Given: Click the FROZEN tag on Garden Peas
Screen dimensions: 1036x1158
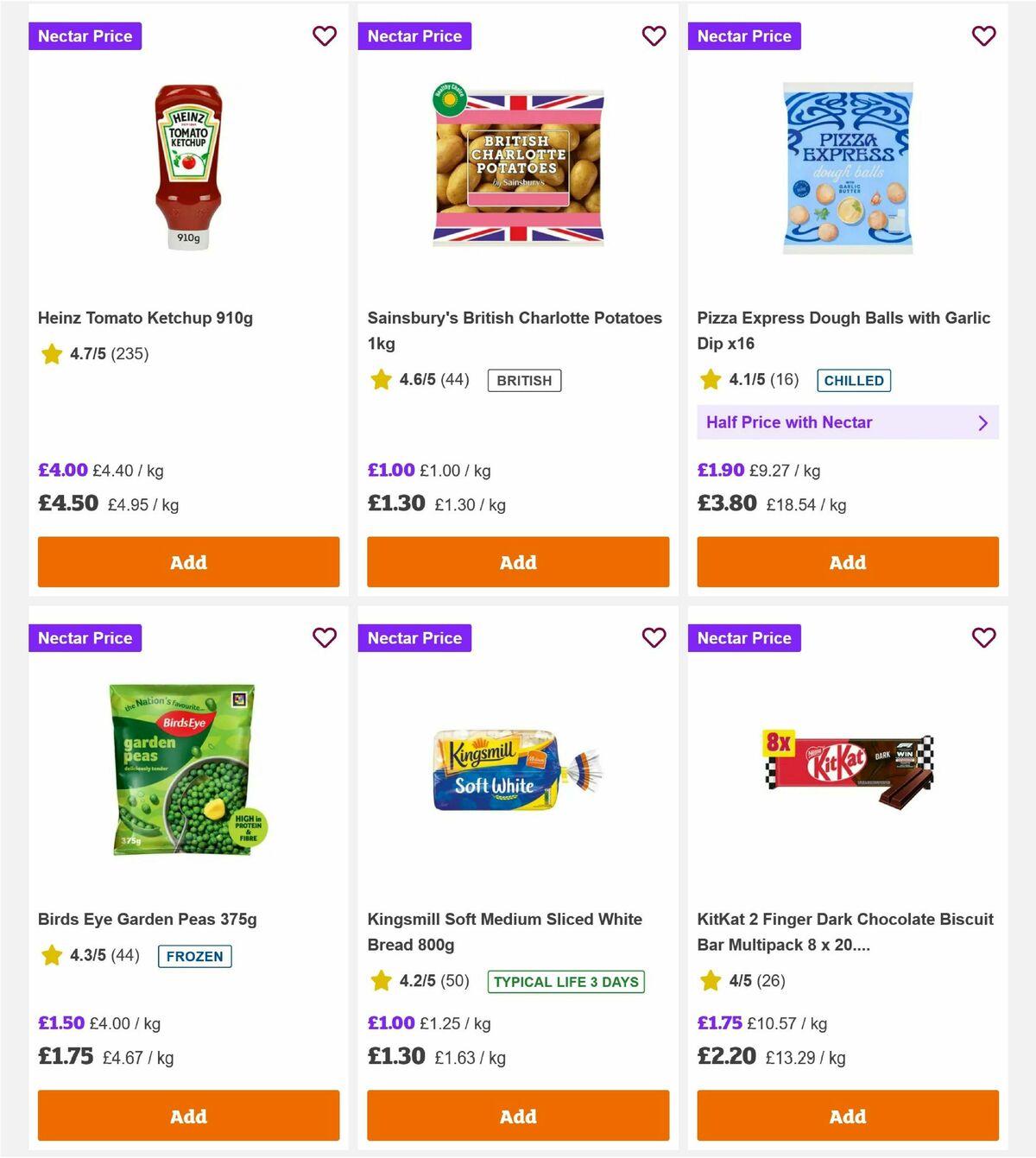Looking at the screenshot, I should click(x=194, y=956).
